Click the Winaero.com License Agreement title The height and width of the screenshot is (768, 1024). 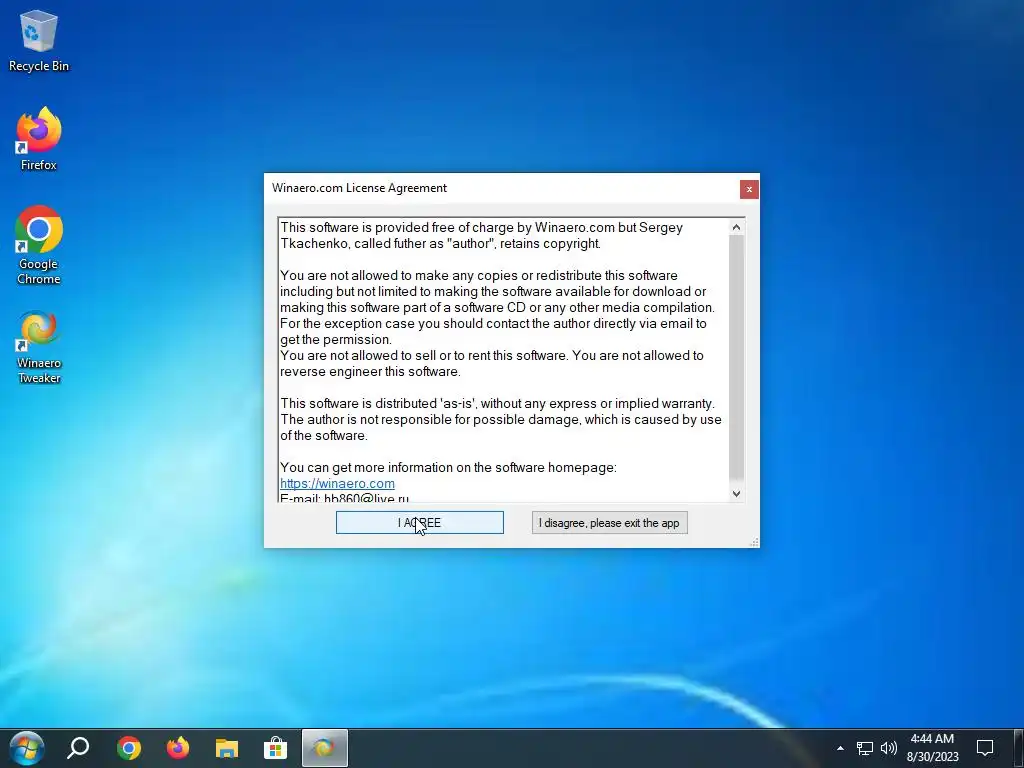point(359,188)
